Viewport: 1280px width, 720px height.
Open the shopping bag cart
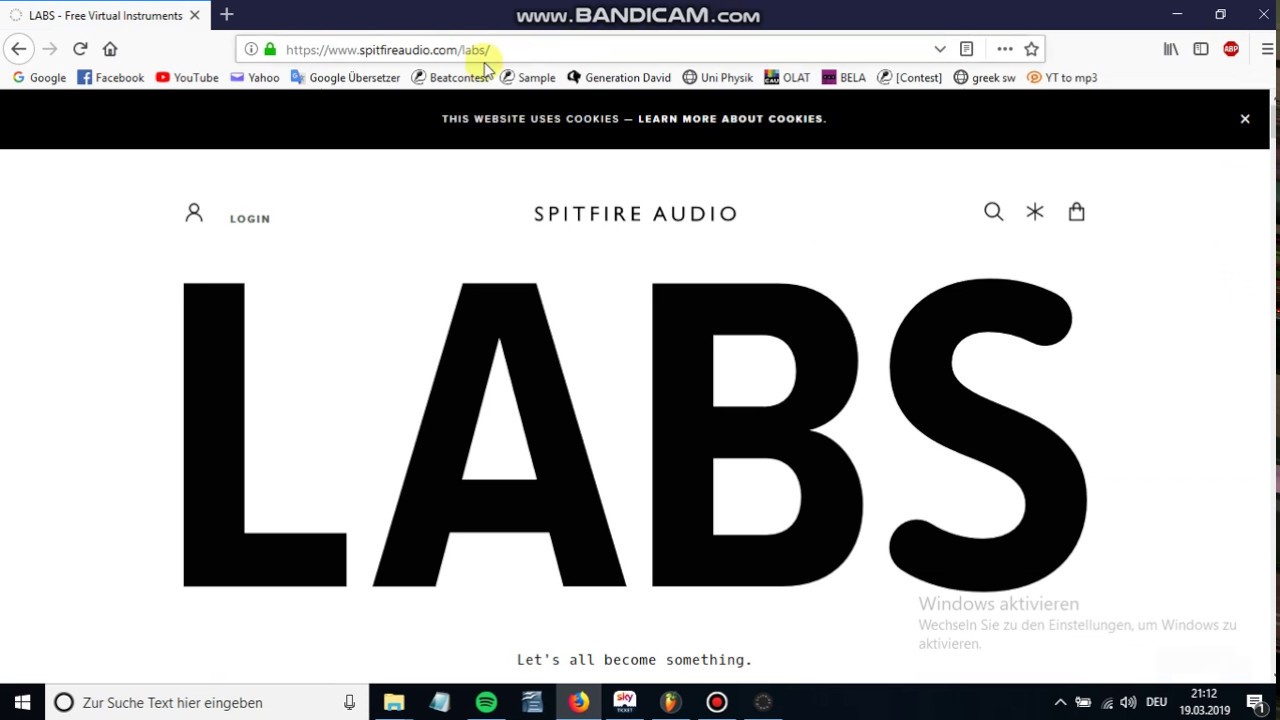point(1076,211)
